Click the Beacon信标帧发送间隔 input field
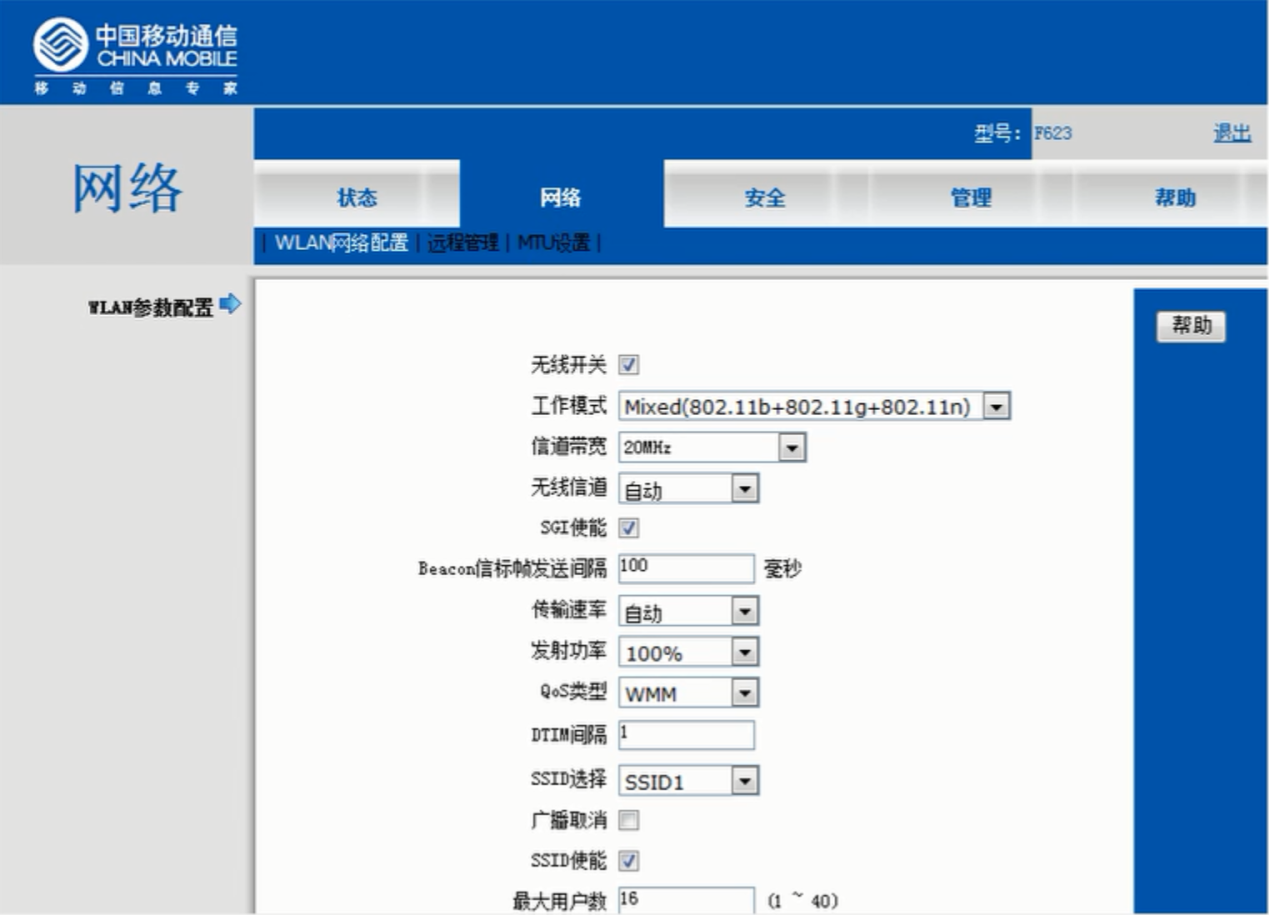 click(686, 568)
